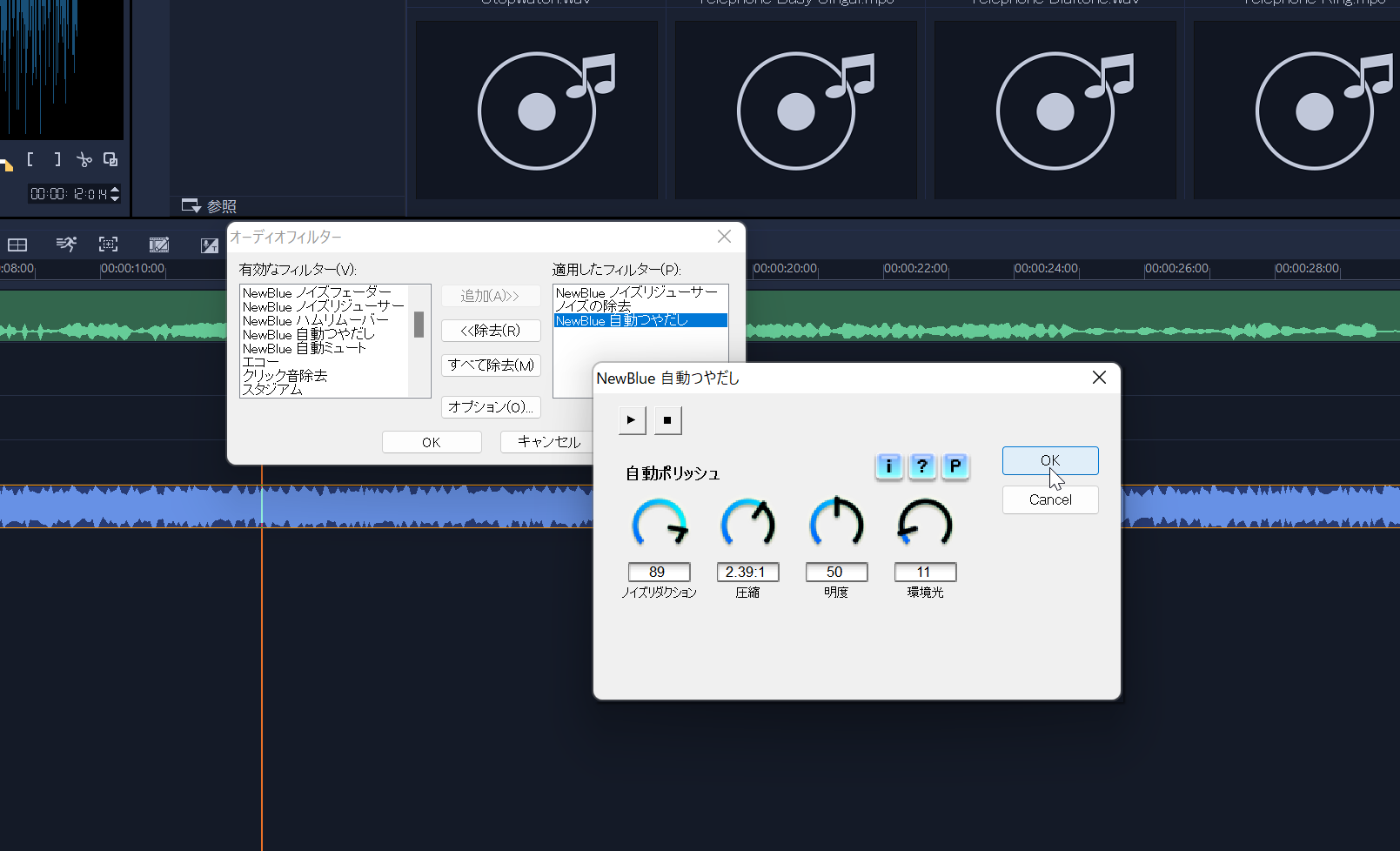1400x851 pixels.
Task: Select highlighted NewBlue 自動つやだし in applied filters
Action: point(640,320)
